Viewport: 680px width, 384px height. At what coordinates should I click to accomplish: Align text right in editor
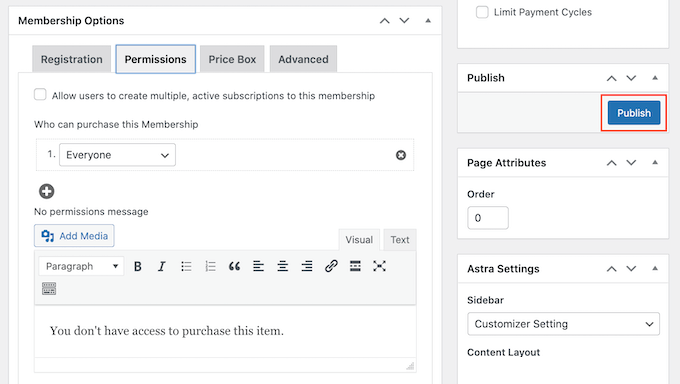[307, 266]
